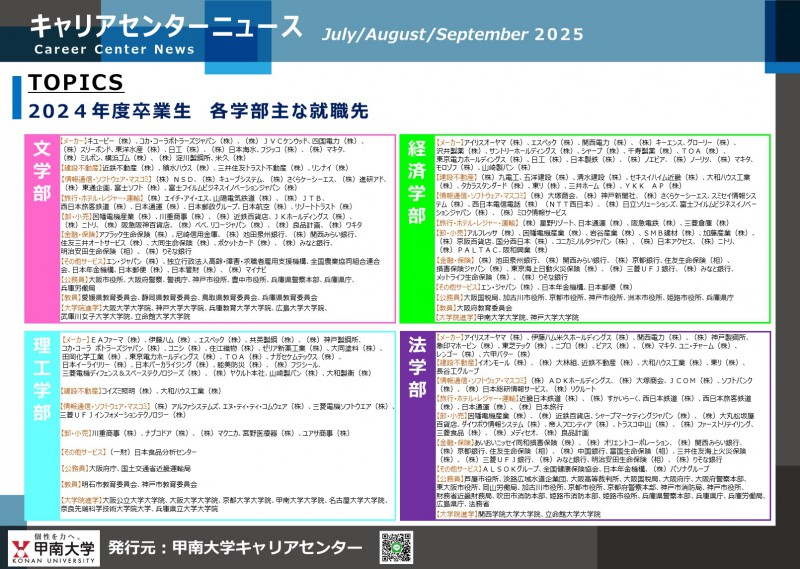
Task: Click 【教員】 tag in 理工学部 box
Action: (x=71, y=484)
